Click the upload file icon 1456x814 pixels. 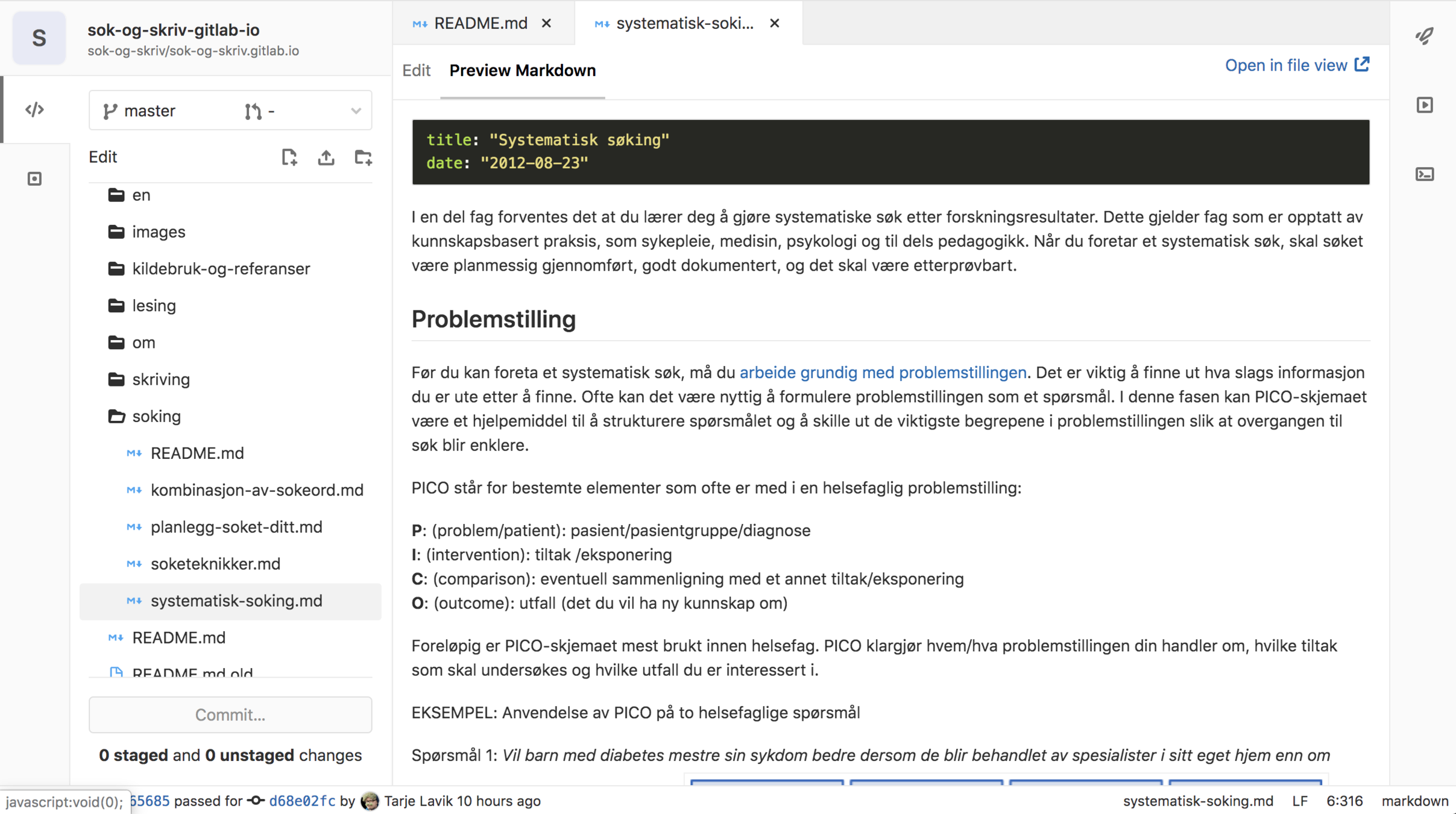coord(326,157)
